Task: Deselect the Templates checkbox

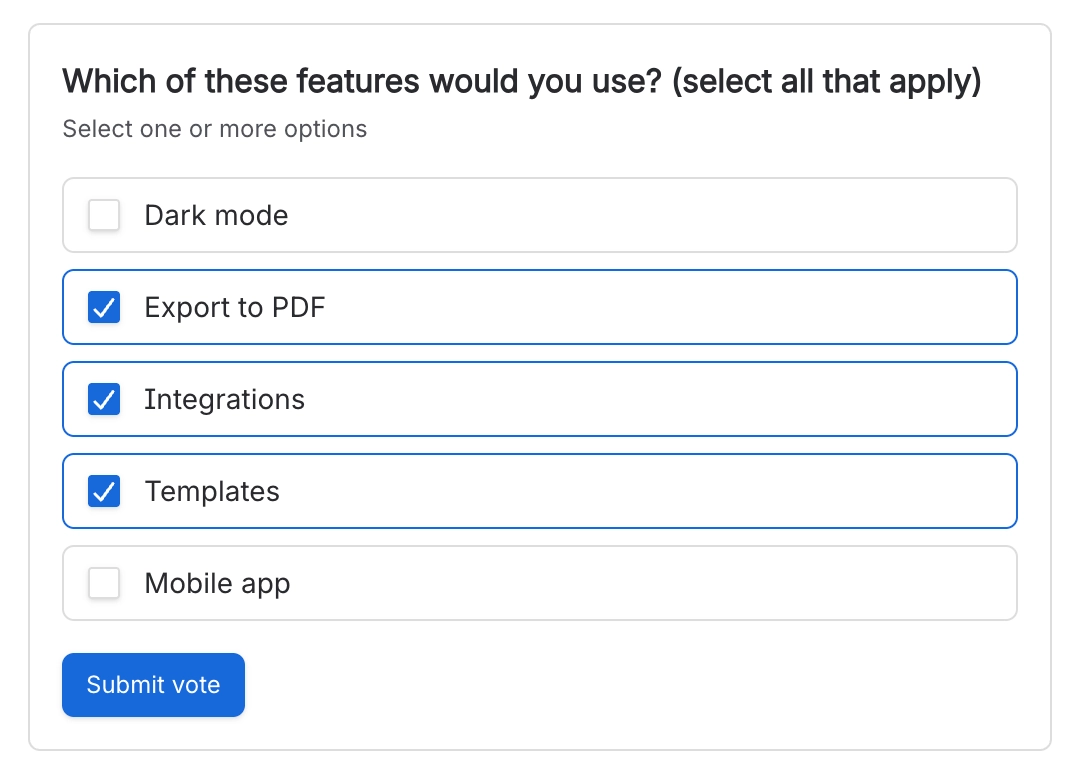Action: point(104,492)
